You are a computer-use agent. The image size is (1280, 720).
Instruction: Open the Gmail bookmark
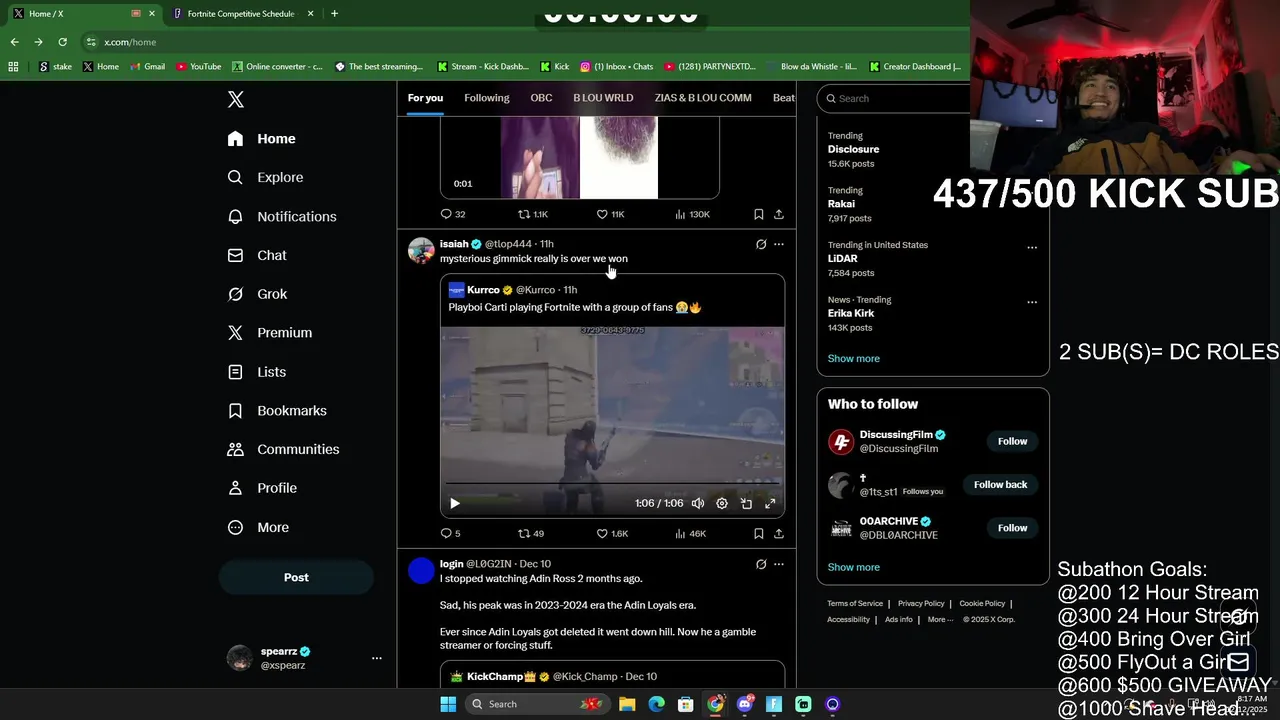(x=147, y=67)
